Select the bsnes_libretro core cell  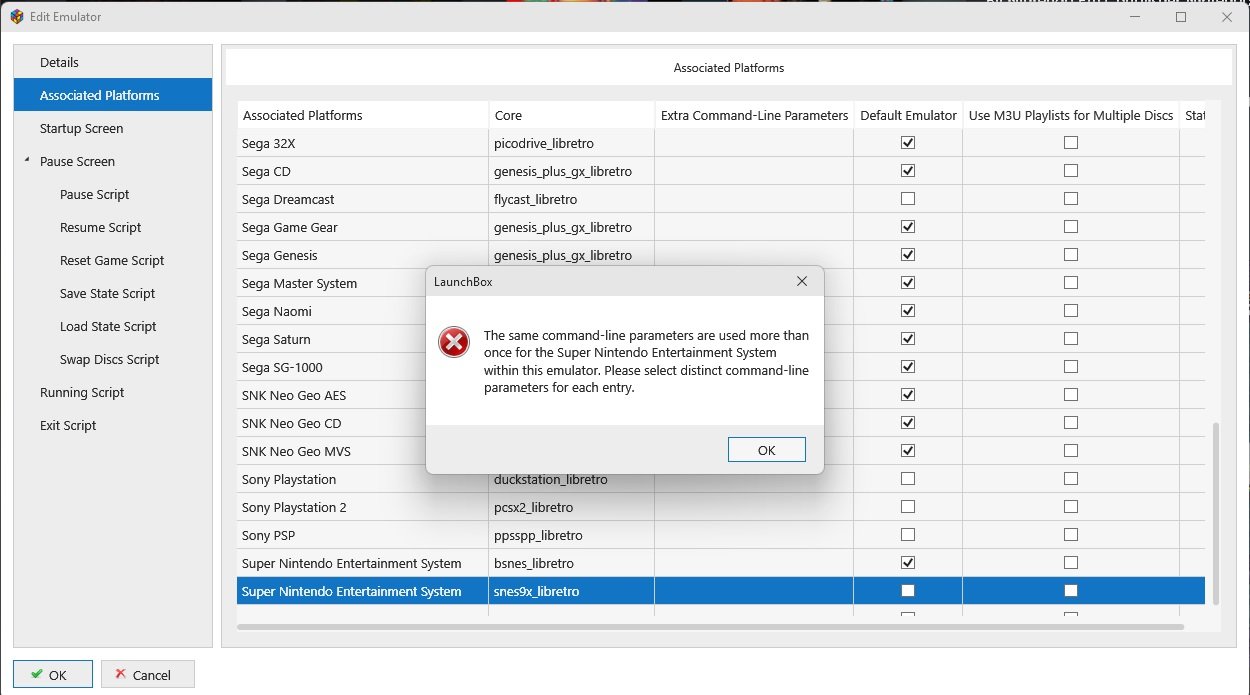tap(572, 563)
